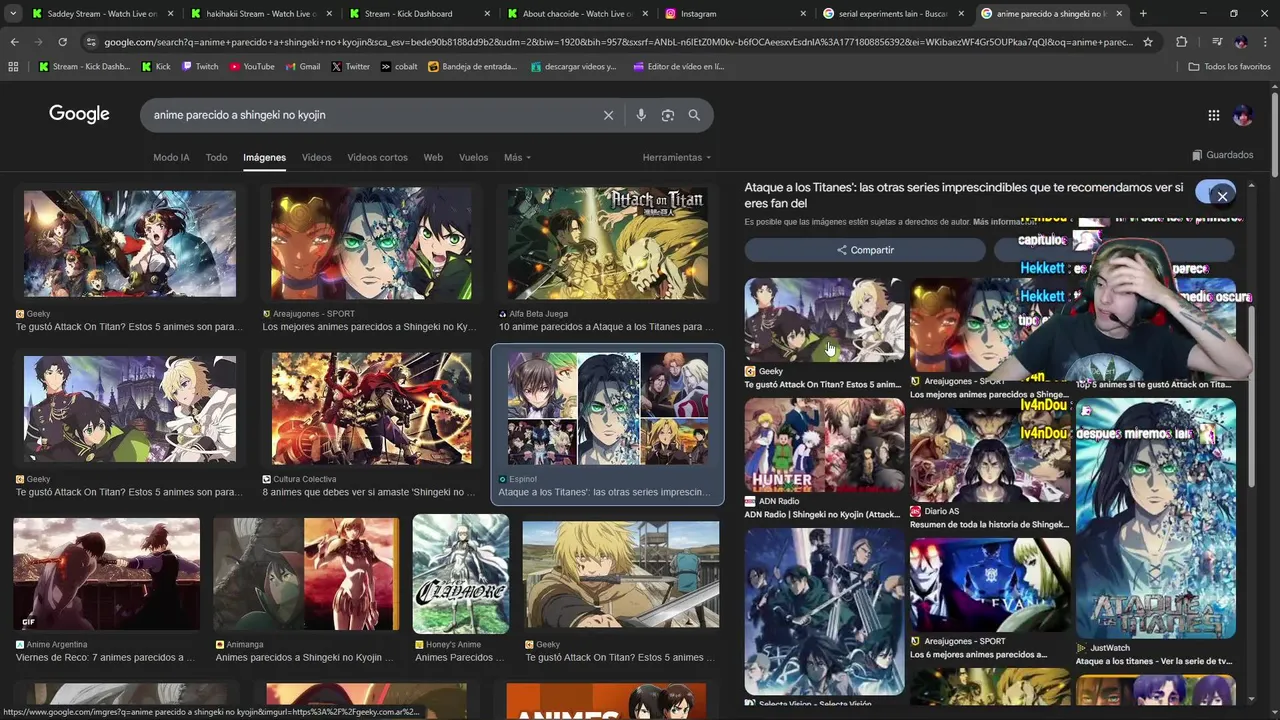Image resolution: width=1280 pixels, height=720 pixels.
Task: Switch to the Modo IA tab
Action: 171,157
